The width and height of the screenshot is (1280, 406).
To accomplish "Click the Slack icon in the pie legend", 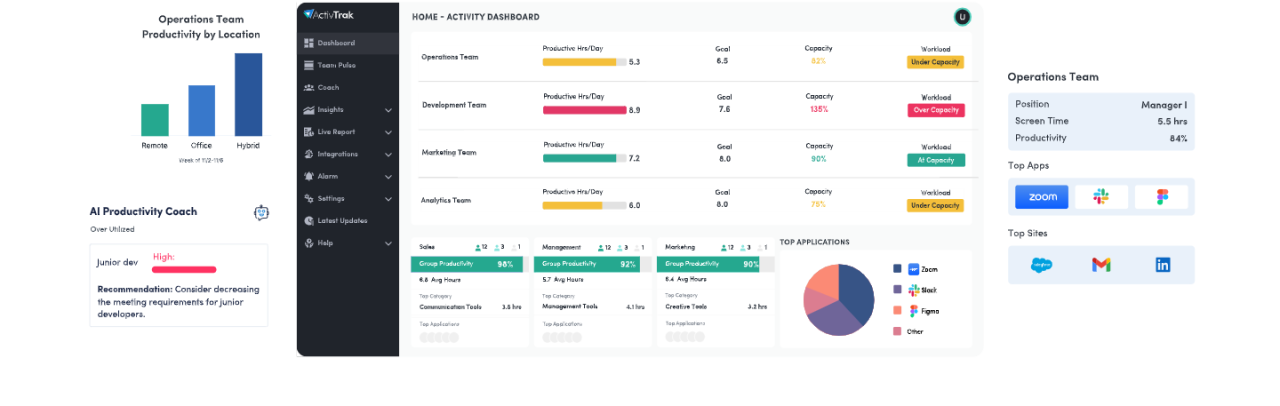I will pyautogui.click(x=914, y=290).
